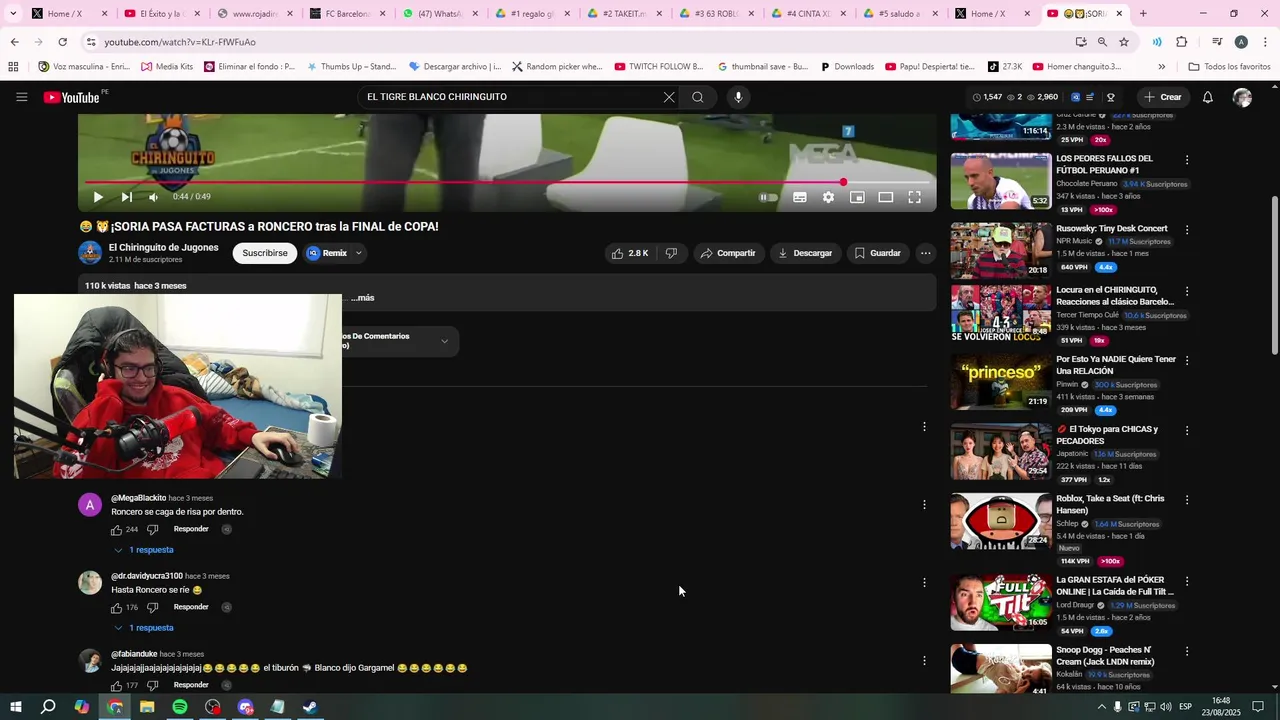The image size is (1280, 720).
Task: Open Todos los favoritos bookmarks folder
Action: pyautogui.click(x=1229, y=67)
